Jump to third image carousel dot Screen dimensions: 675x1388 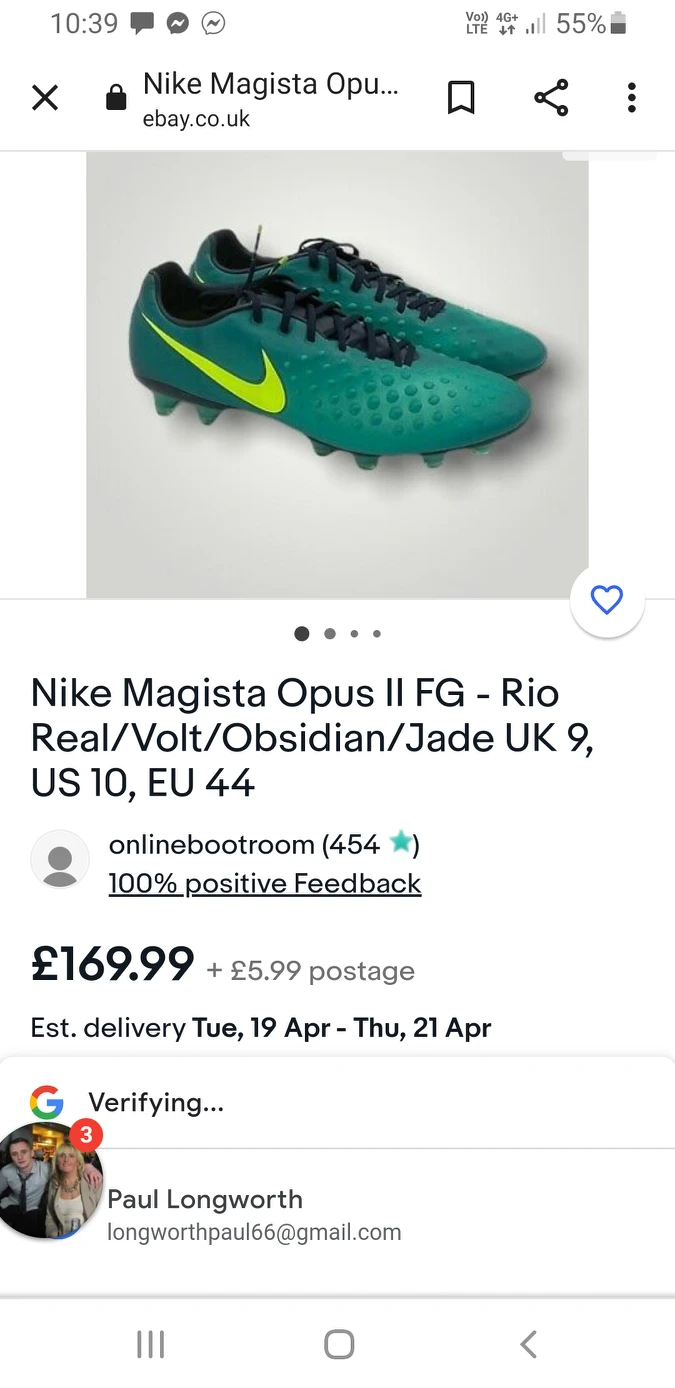point(354,633)
